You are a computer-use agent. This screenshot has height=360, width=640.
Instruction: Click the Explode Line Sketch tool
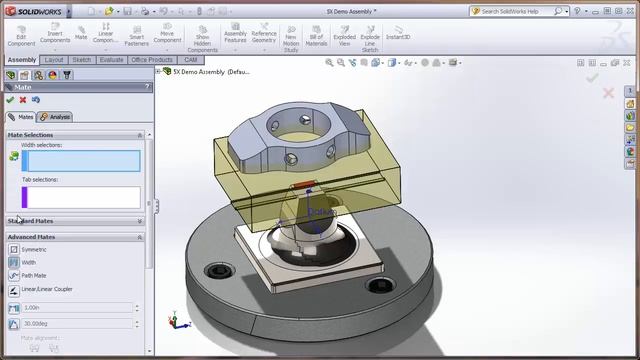coord(370,39)
